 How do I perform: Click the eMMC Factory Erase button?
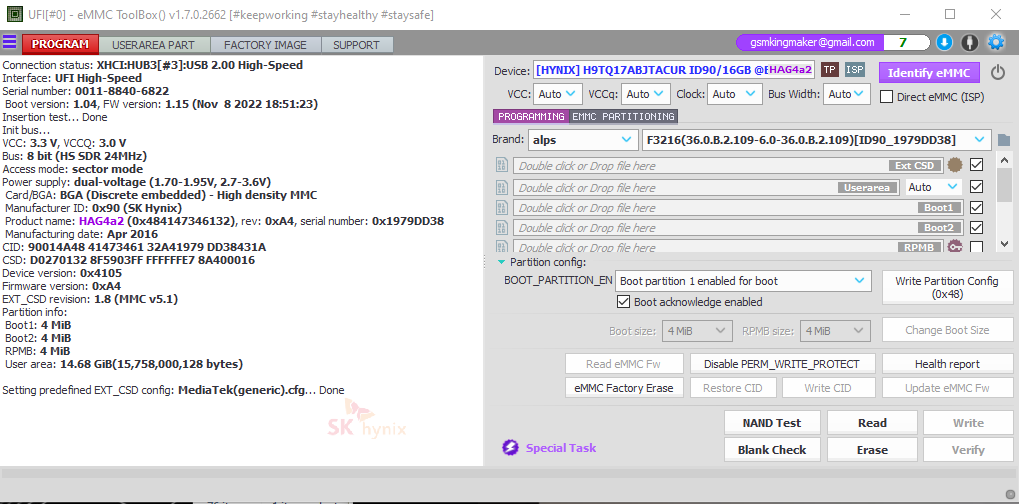pyautogui.click(x=624, y=388)
